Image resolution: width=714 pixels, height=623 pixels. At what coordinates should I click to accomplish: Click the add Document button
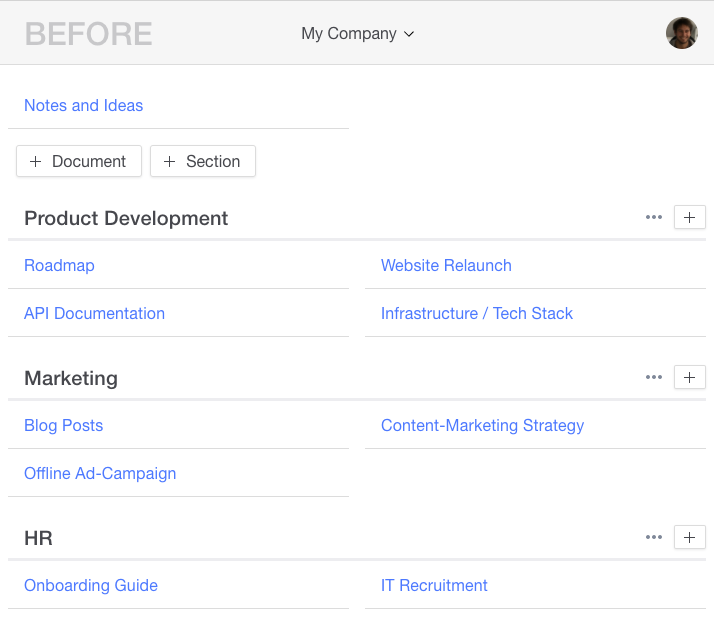[79, 161]
